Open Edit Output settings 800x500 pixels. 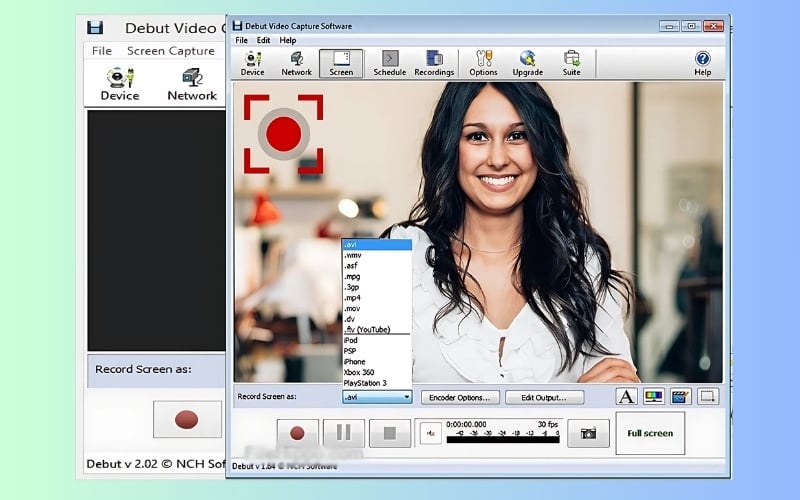(x=544, y=397)
